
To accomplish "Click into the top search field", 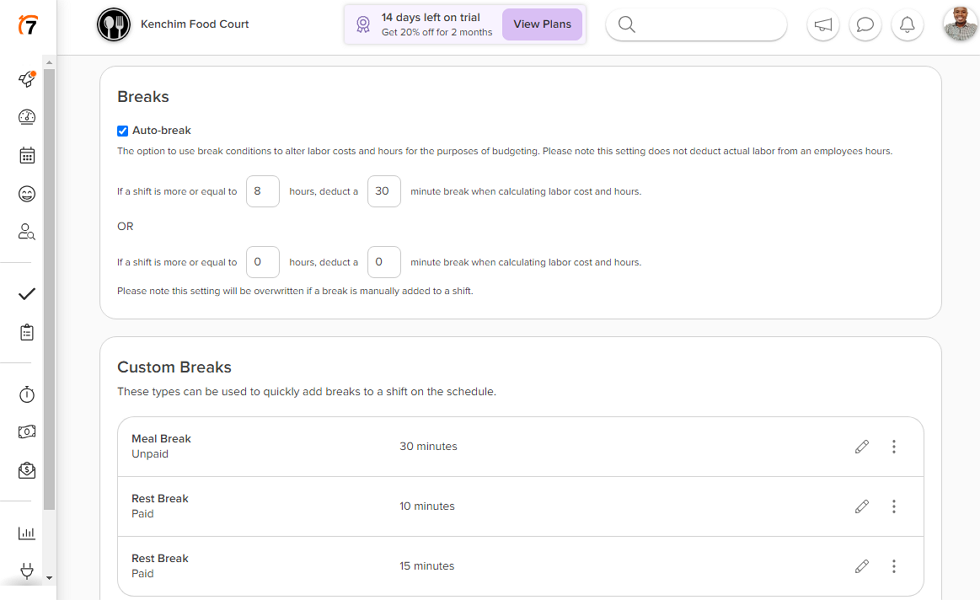I will tap(696, 24).
